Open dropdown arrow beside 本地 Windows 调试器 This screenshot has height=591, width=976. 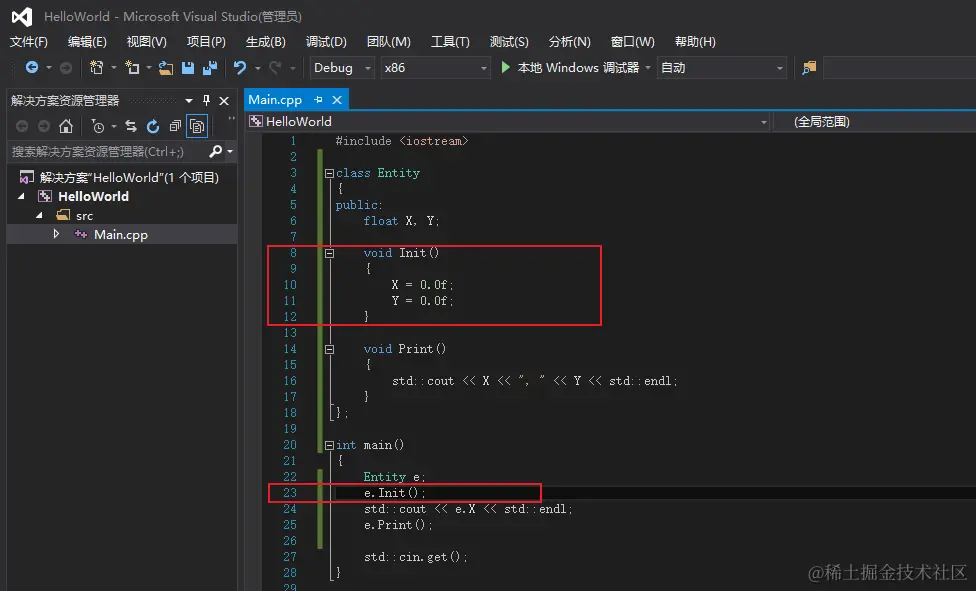coord(647,67)
